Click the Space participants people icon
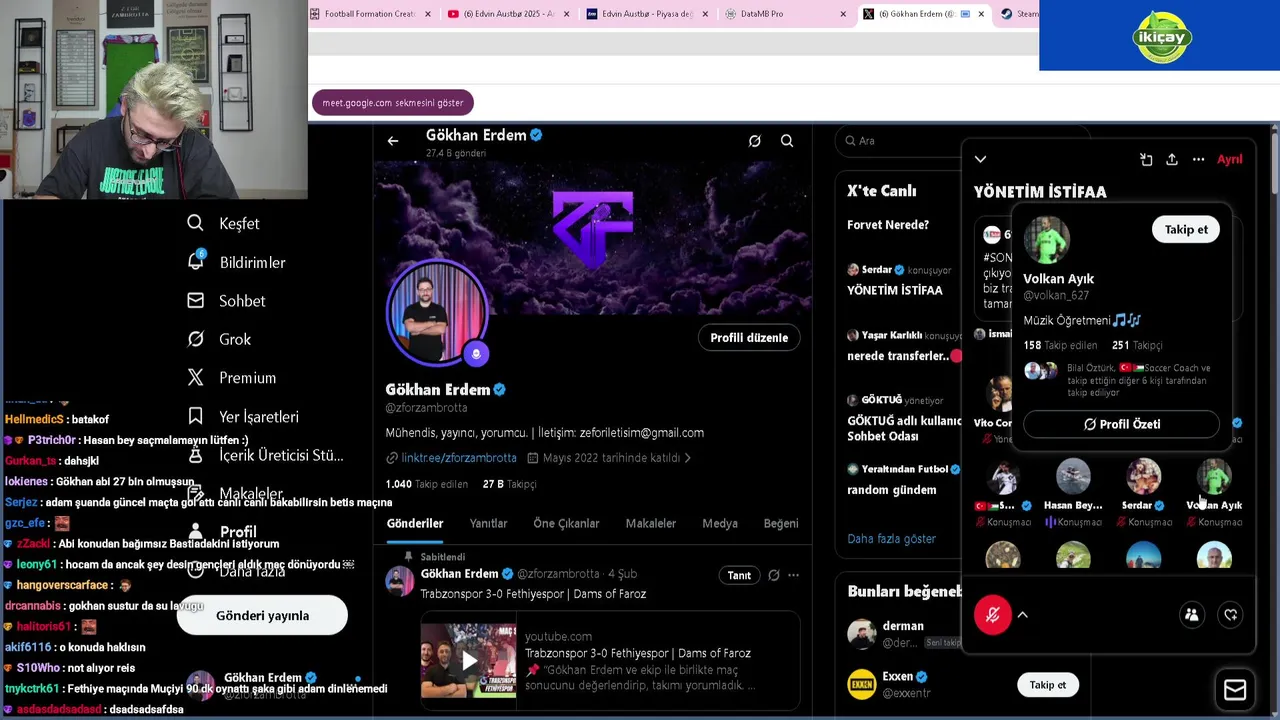1280x720 pixels. (x=1191, y=615)
